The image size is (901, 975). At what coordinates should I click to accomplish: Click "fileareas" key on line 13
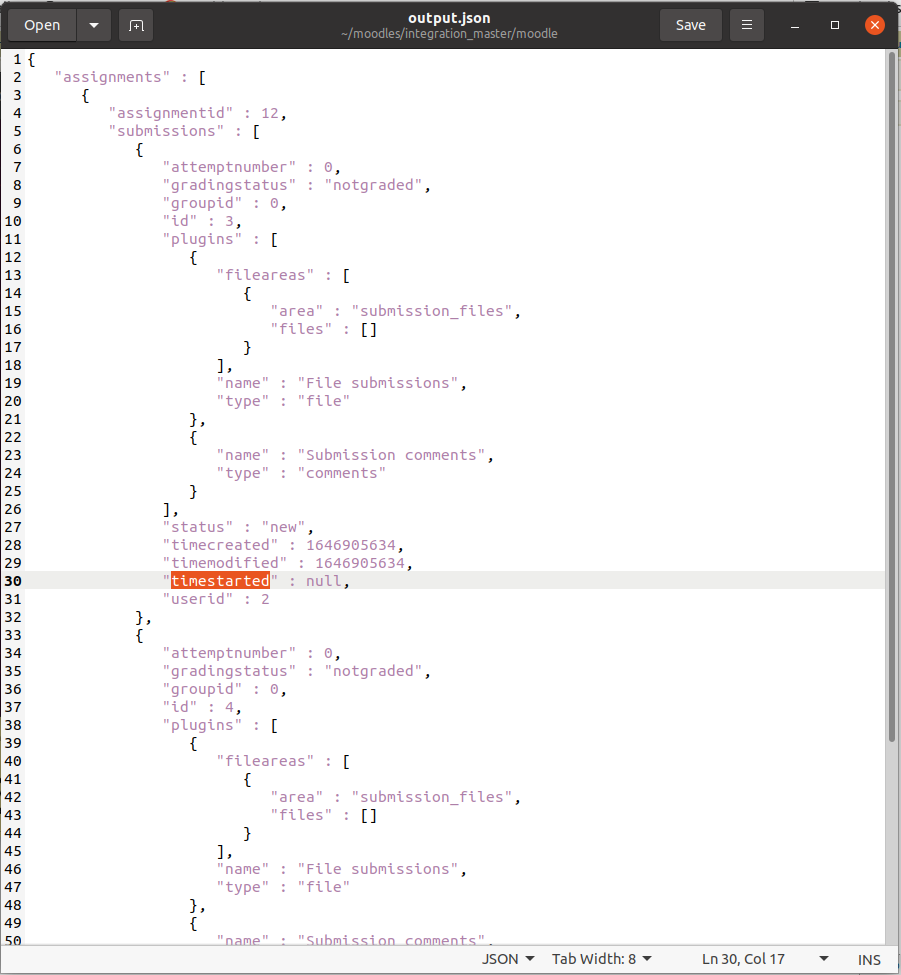tap(265, 275)
